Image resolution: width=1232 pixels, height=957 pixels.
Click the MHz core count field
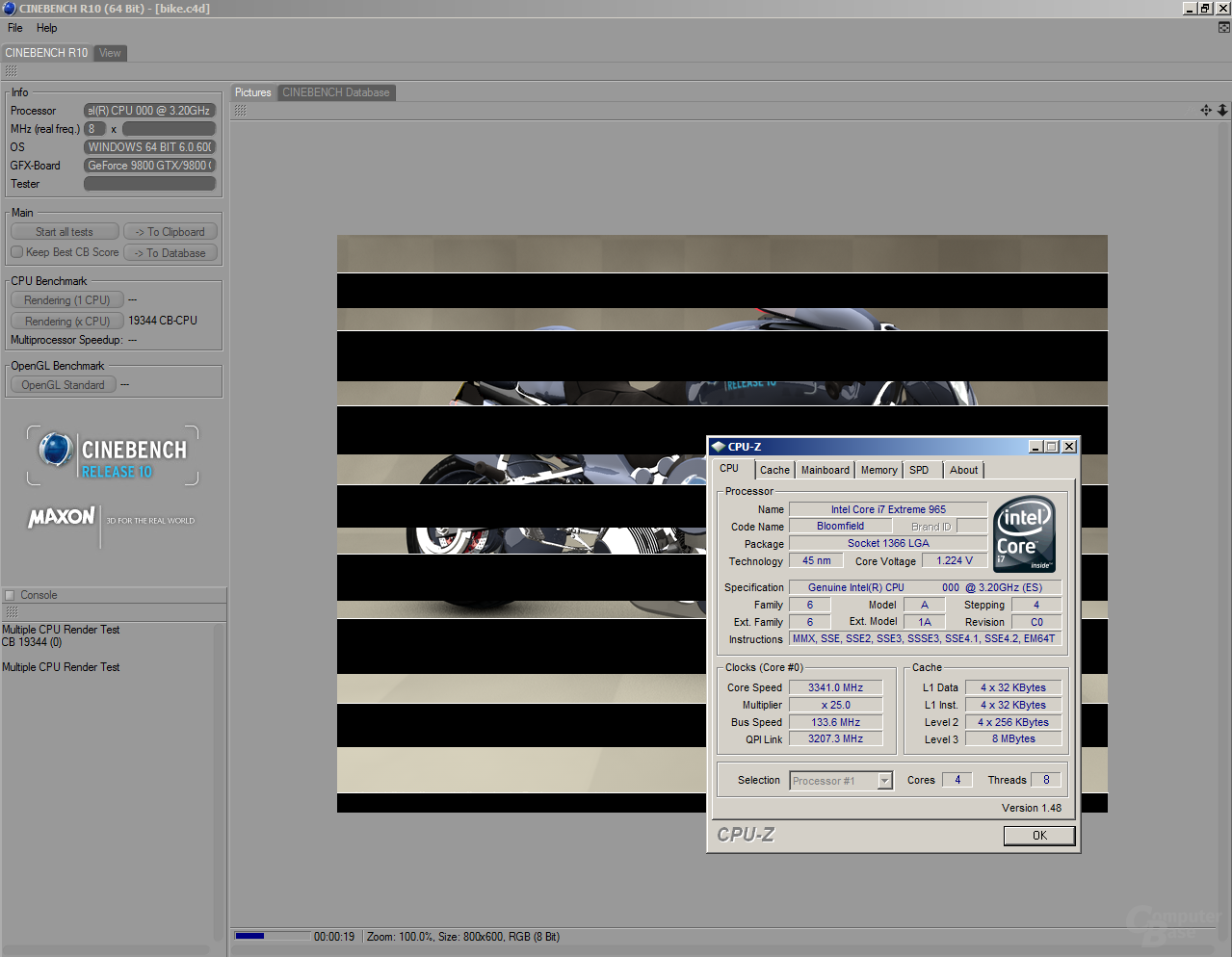[94, 129]
